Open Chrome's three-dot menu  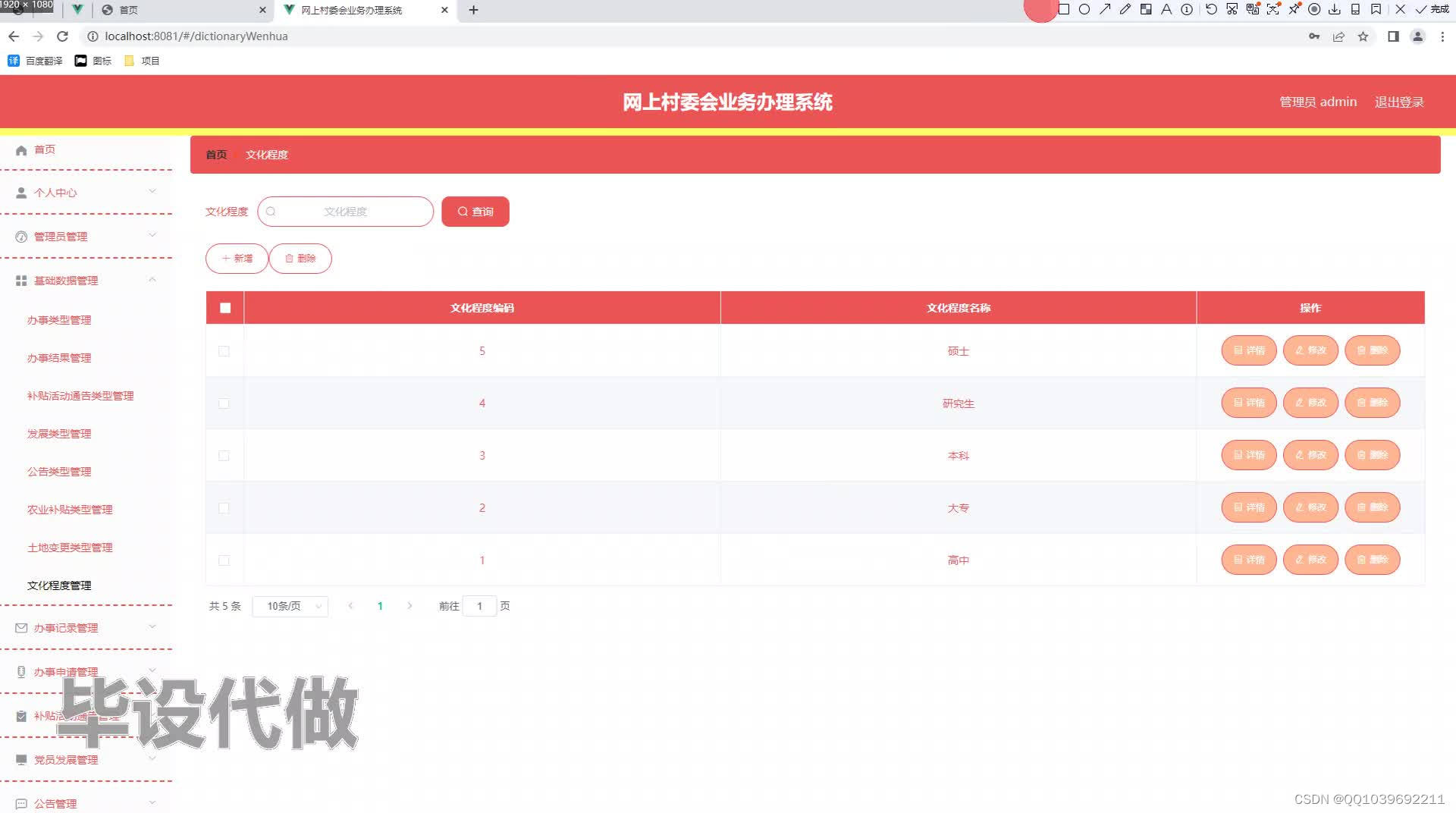[x=1442, y=36]
